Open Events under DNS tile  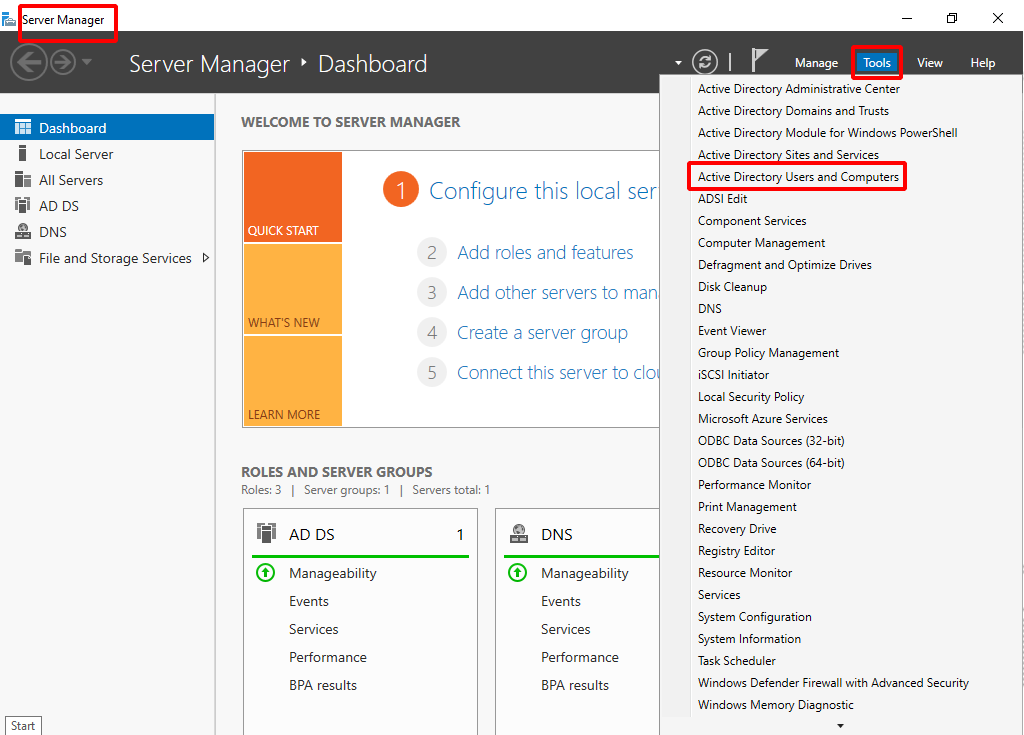(560, 601)
